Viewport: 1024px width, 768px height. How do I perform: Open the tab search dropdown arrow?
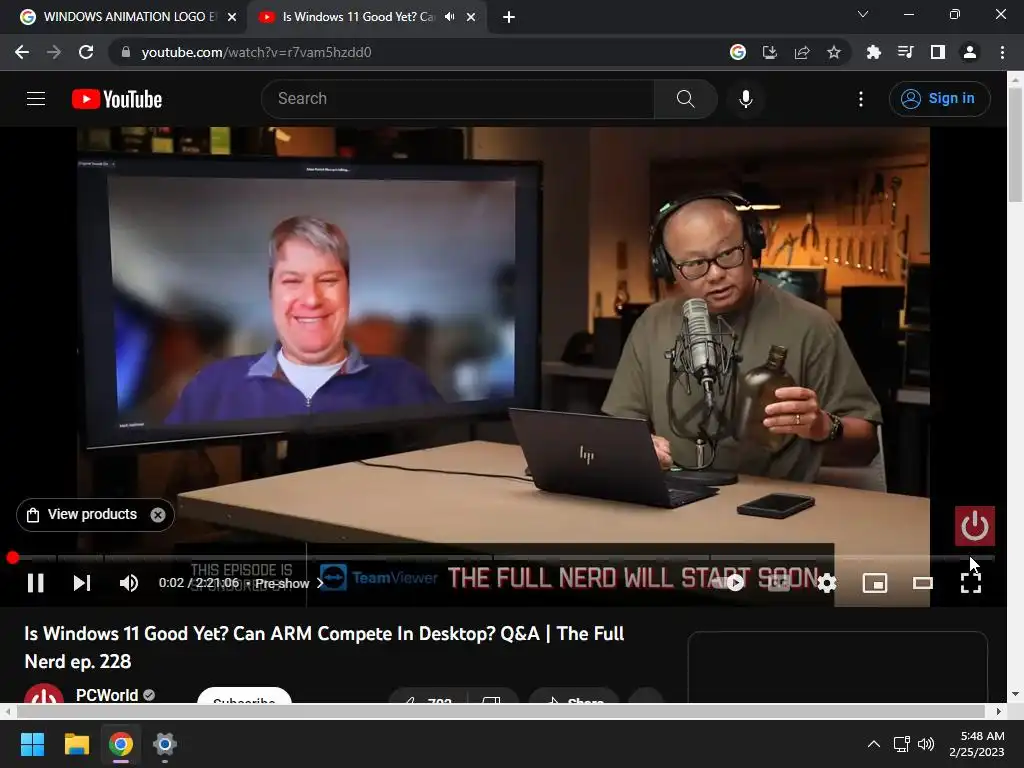pyautogui.click(x=863, y=14)
